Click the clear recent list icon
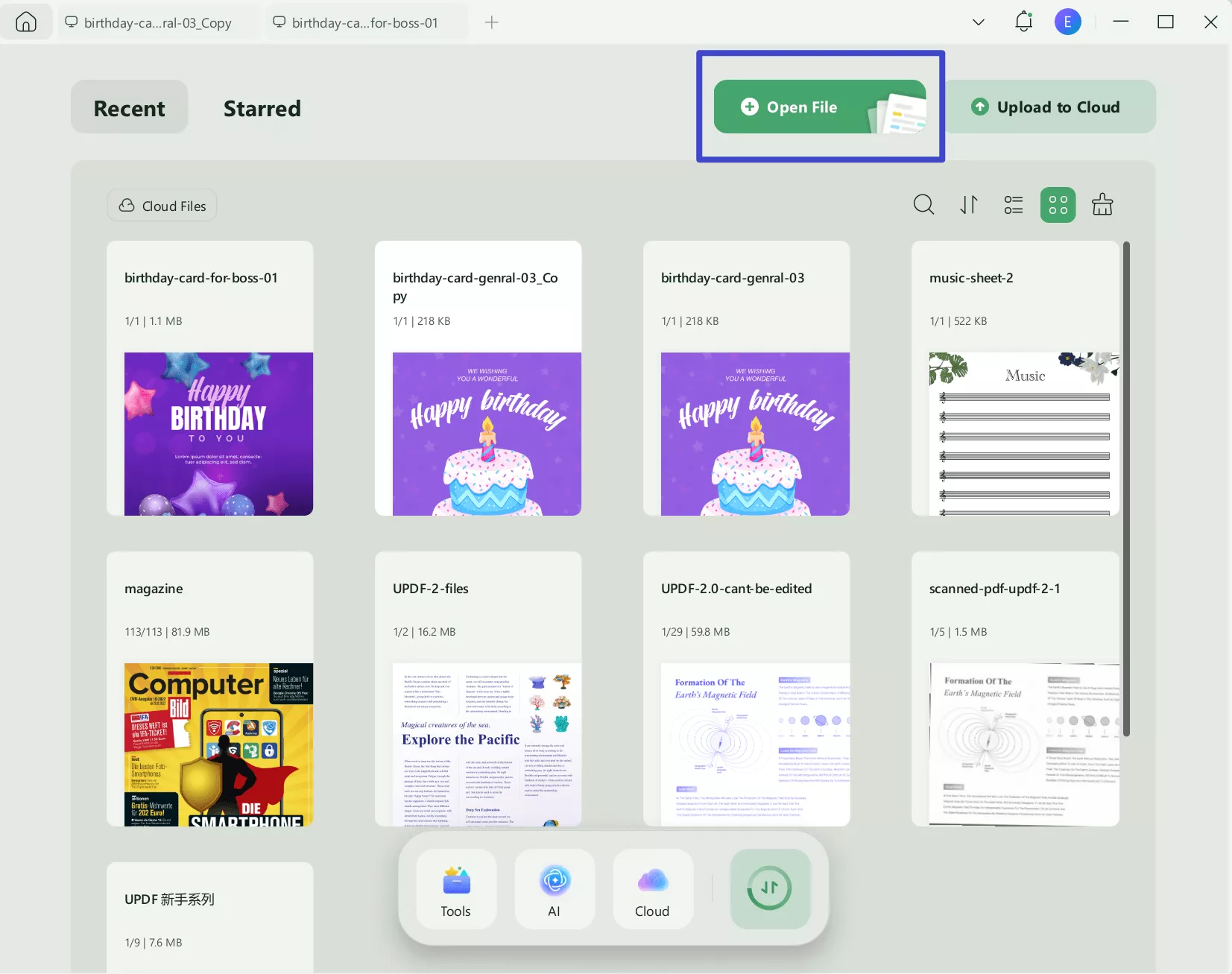This screenshot has width=1232, height=974. [x=1102, y=205]
